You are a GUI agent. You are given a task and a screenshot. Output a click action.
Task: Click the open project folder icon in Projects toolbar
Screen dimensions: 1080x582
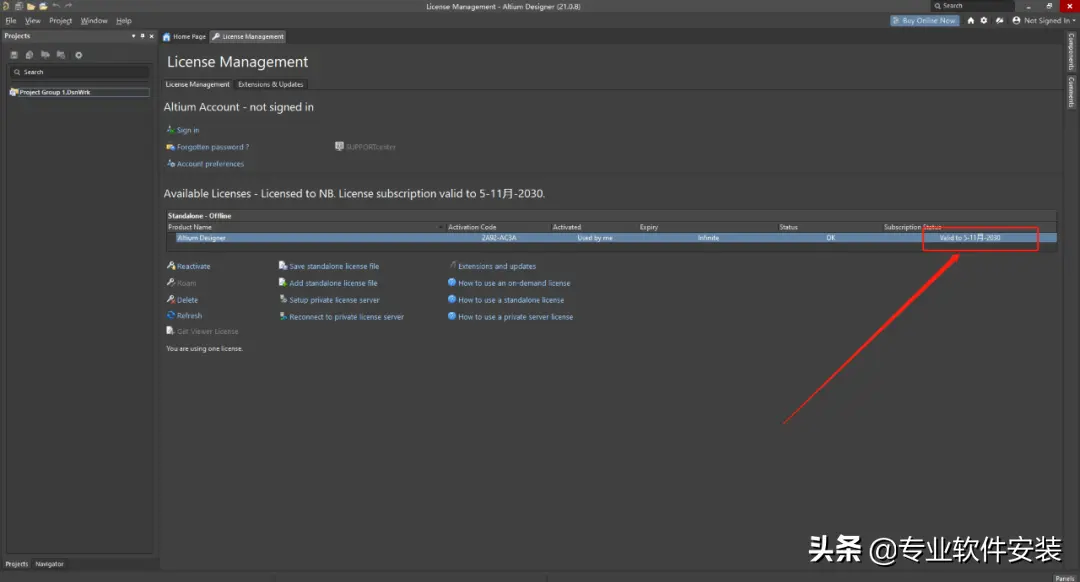click(x=45, y=55)
